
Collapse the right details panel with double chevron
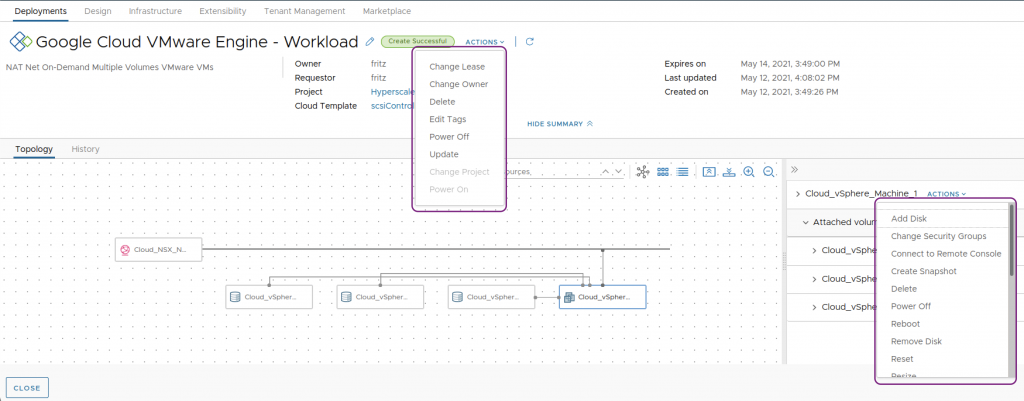point(796,170)
